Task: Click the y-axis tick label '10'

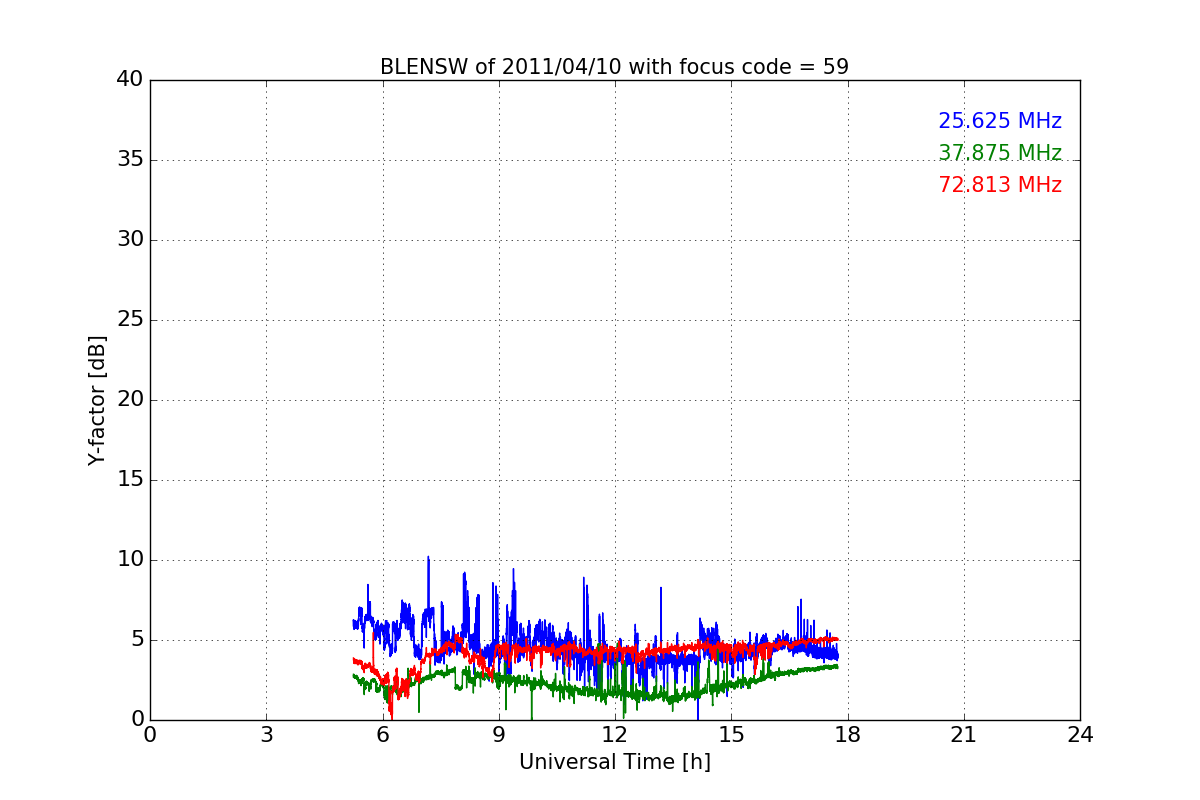Action: click(x=130, y=560)
